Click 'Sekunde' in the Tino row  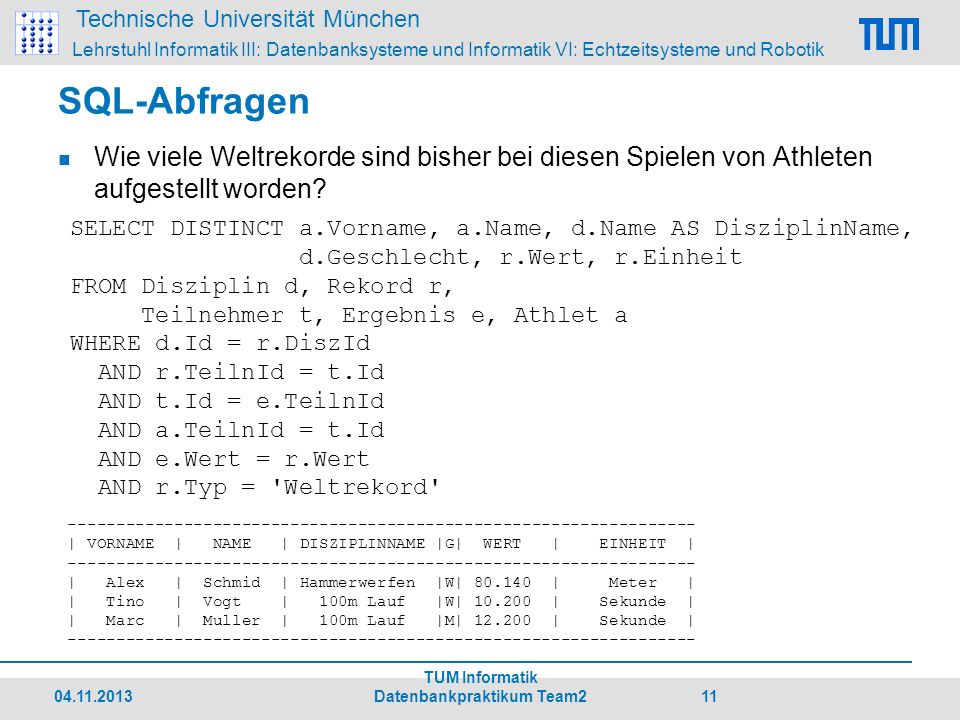pos(632,601)
